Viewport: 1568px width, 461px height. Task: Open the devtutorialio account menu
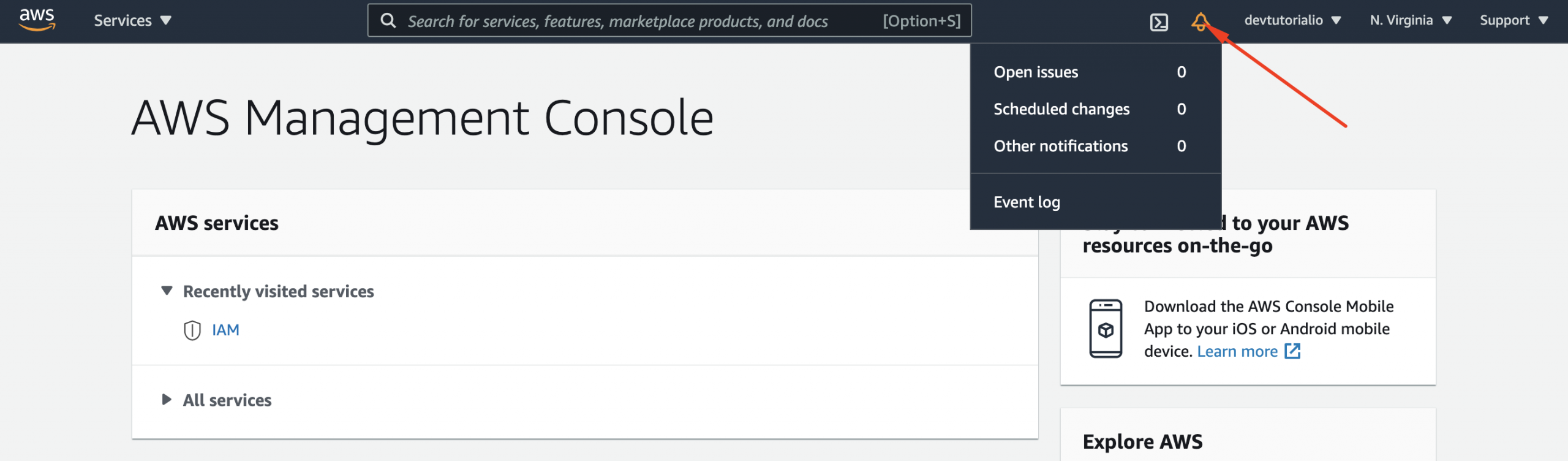point(1292,20)
